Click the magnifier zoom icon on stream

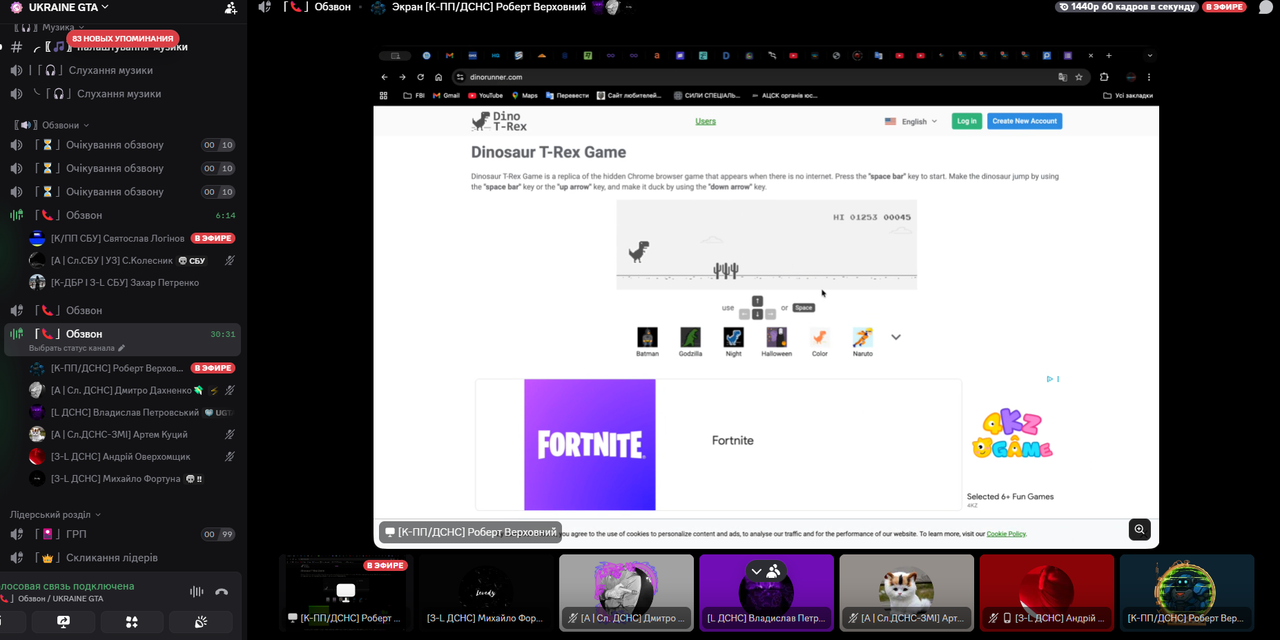click(1139, 529)
